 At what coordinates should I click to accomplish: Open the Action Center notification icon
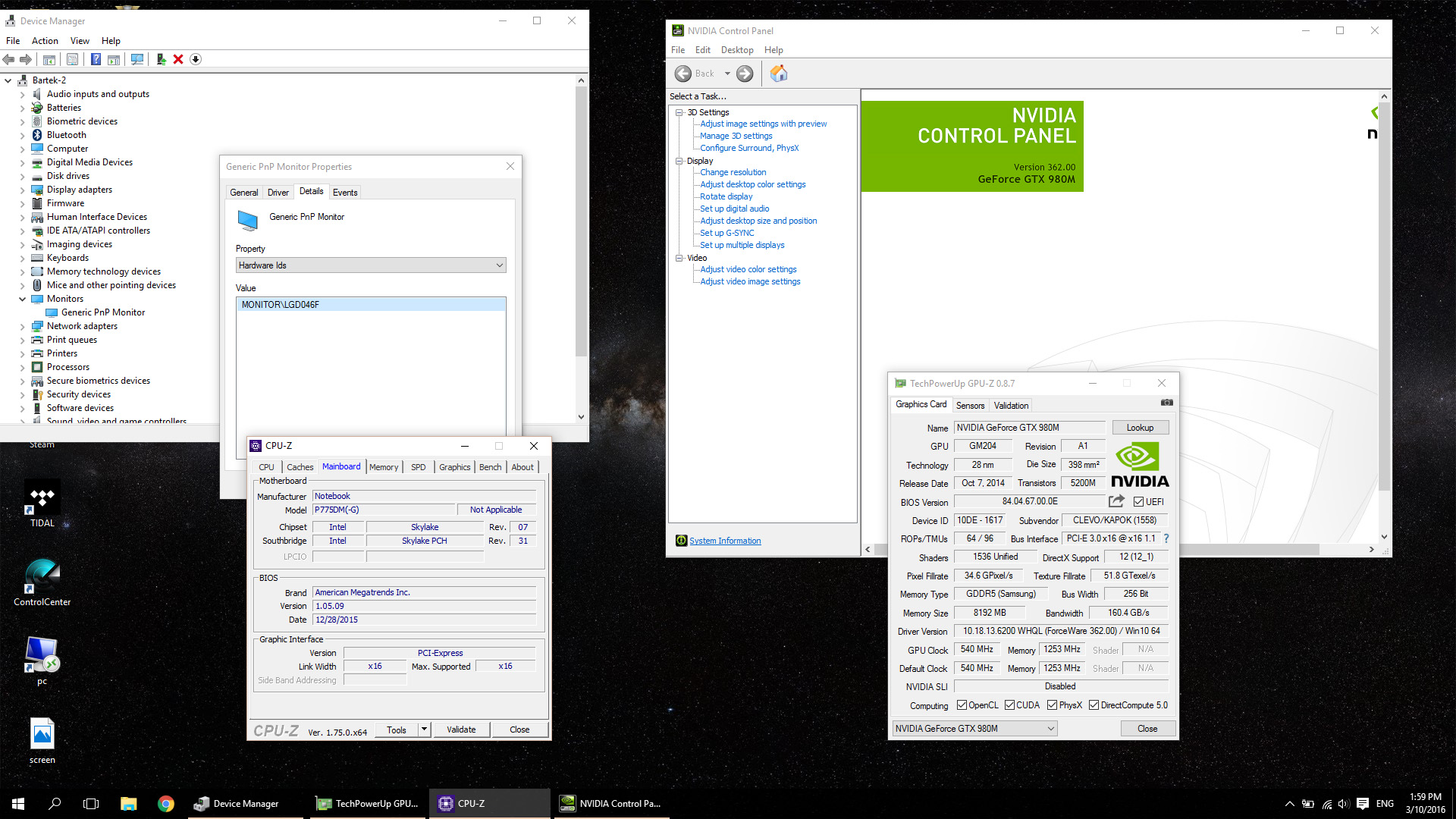[1362, 804]
